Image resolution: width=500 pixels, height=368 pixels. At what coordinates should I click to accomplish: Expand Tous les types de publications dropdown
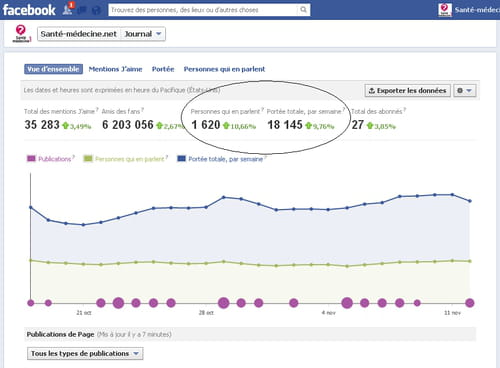click(x=85, y=353)
